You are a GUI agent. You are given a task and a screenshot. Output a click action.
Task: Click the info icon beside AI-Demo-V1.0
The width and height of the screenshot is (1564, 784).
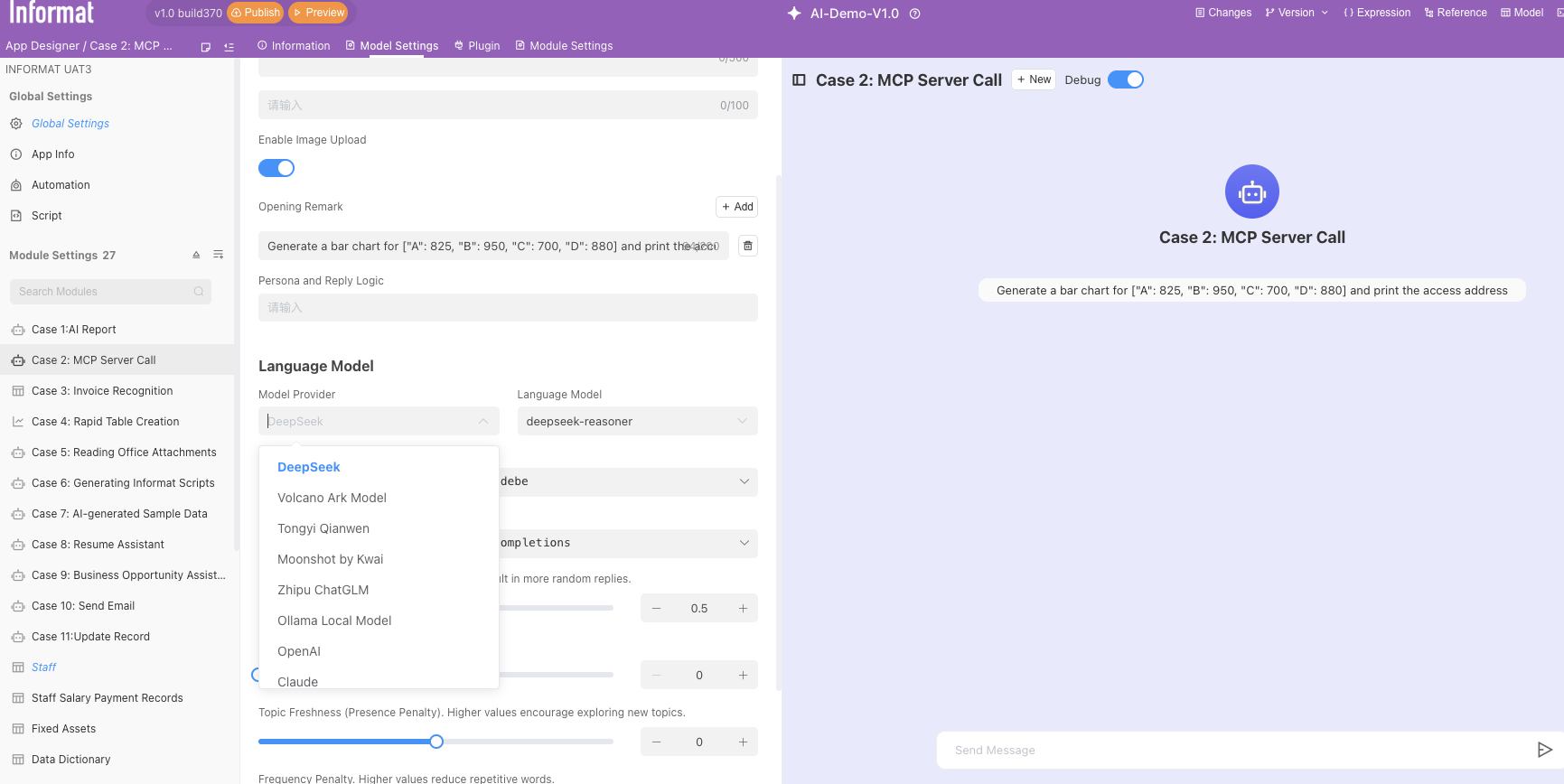point(914,14)
